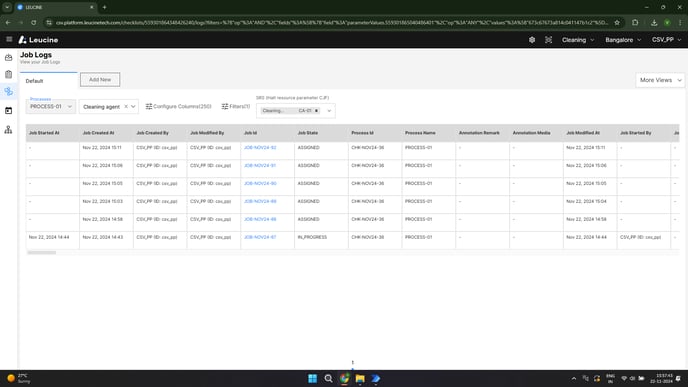The height and width of the screenshot is (387, 688).
Task: Click the Filters sliders icon
Action: click(x=225, y=107)
